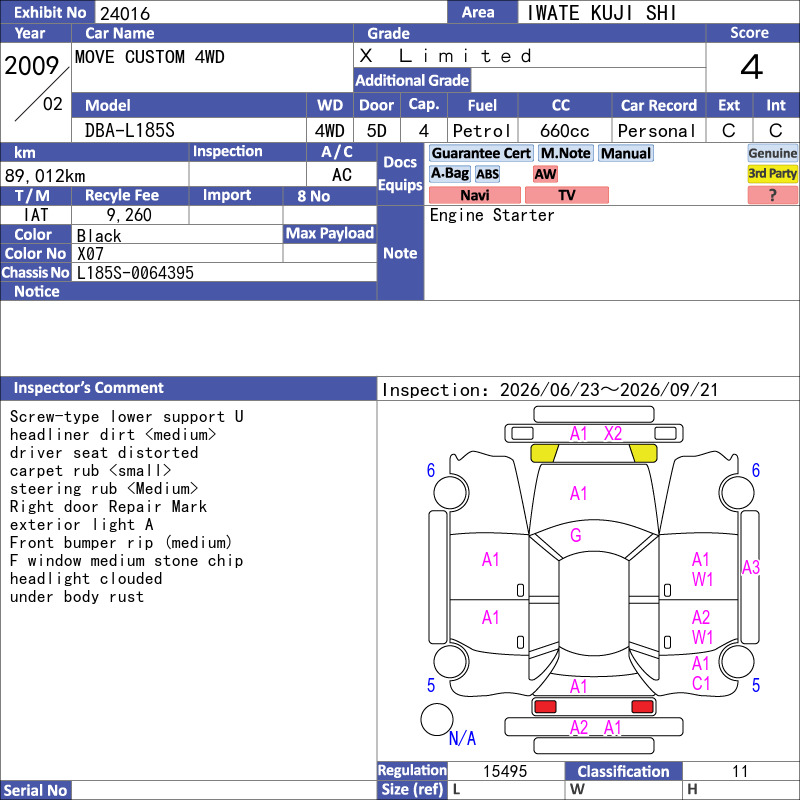The height and width of the screenshot is (800, 800).
Task: Click the M.Note document badge
Action: pyautogui.click(x=565, y=153)
